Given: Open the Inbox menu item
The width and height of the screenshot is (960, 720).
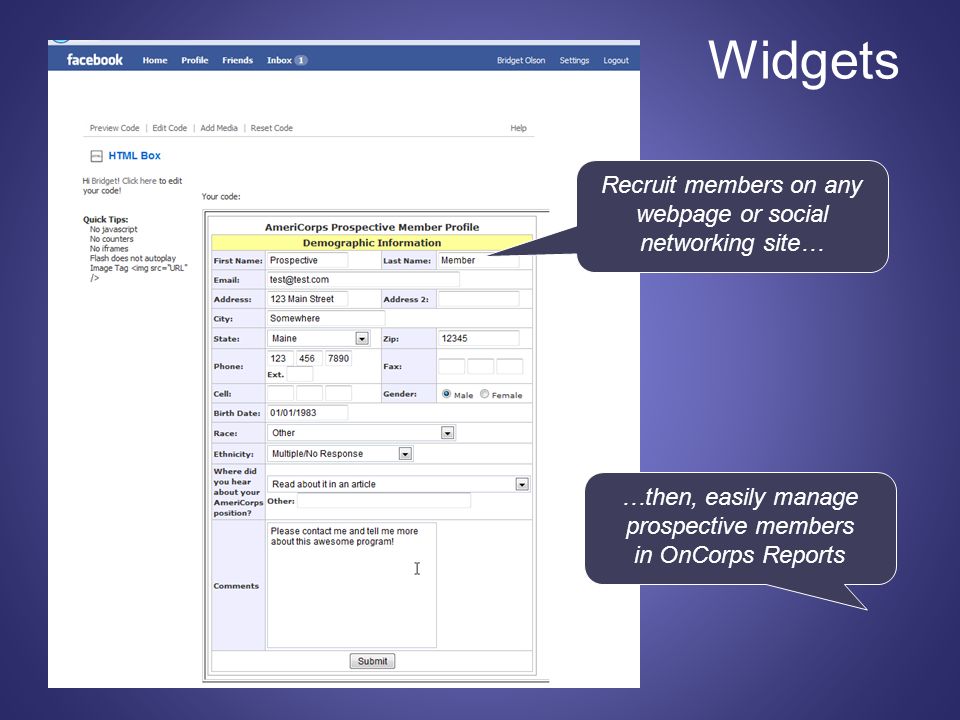Looking at the screenshot, I should point(279,60).
